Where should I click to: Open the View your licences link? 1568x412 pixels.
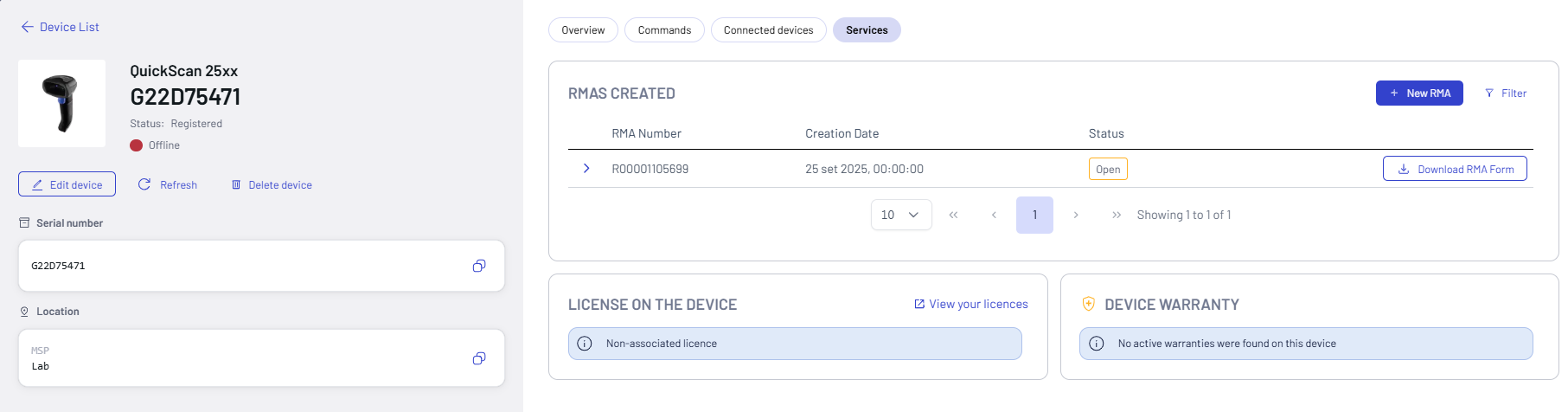click(970, 304)
